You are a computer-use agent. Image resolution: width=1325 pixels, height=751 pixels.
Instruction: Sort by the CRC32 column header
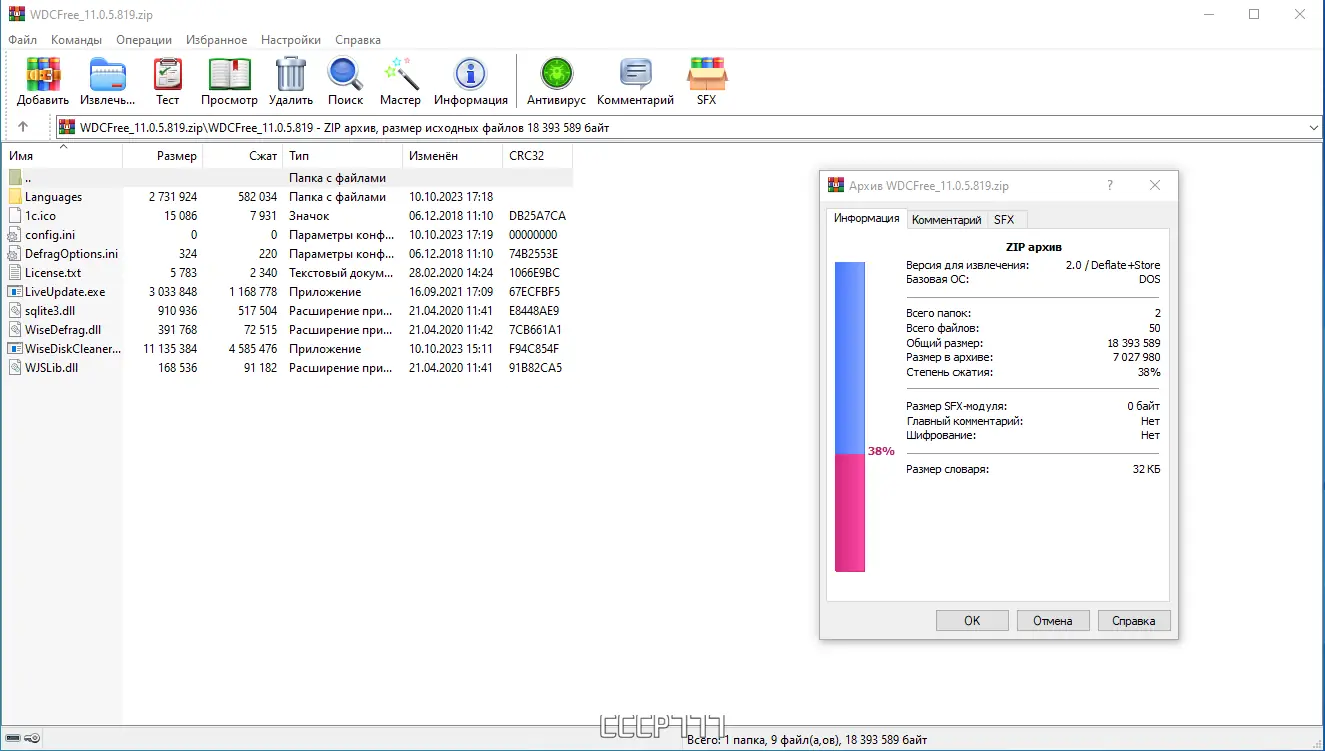pyautogui.click(x=538, y=156)
